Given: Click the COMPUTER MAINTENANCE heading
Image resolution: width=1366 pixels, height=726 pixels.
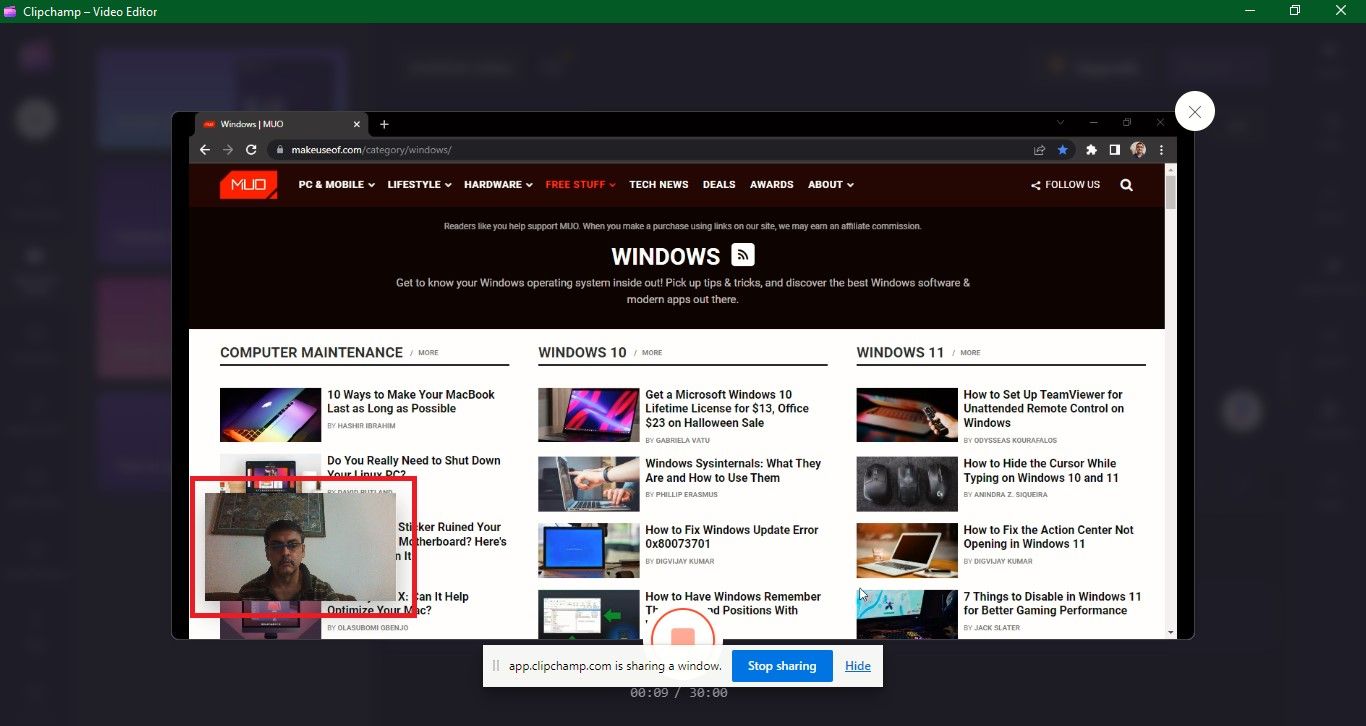Looking at the screenshot, I should point(311,352).
